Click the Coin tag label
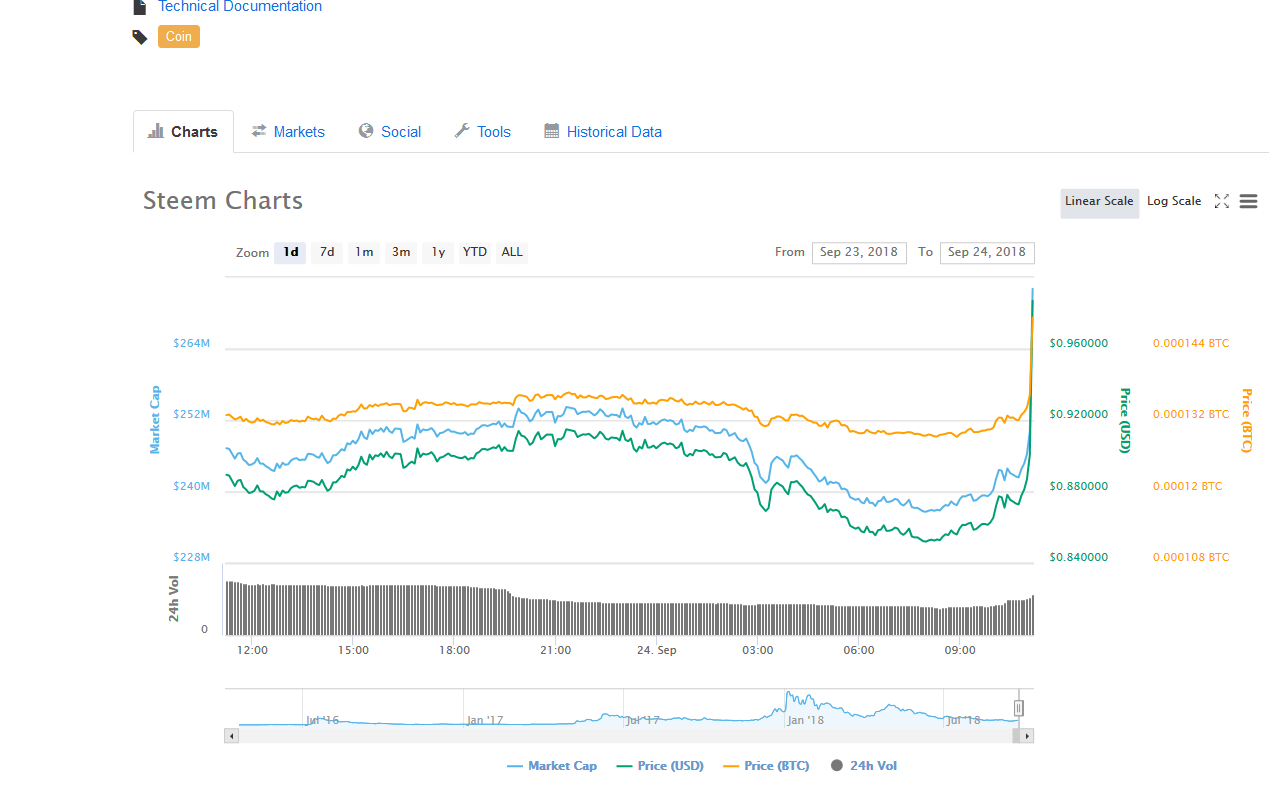 point(179,37)
